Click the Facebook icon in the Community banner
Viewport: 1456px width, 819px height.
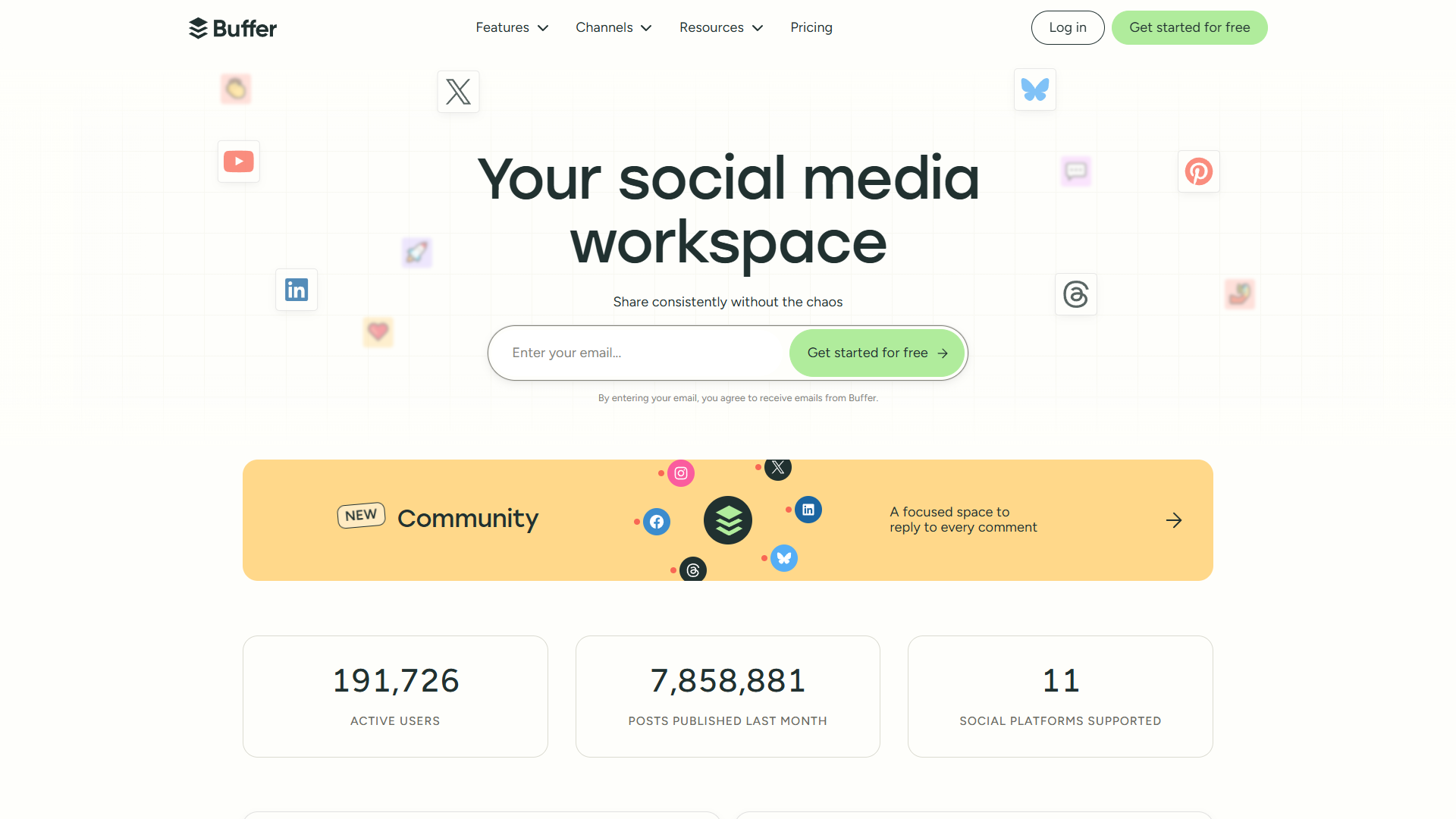657,522
